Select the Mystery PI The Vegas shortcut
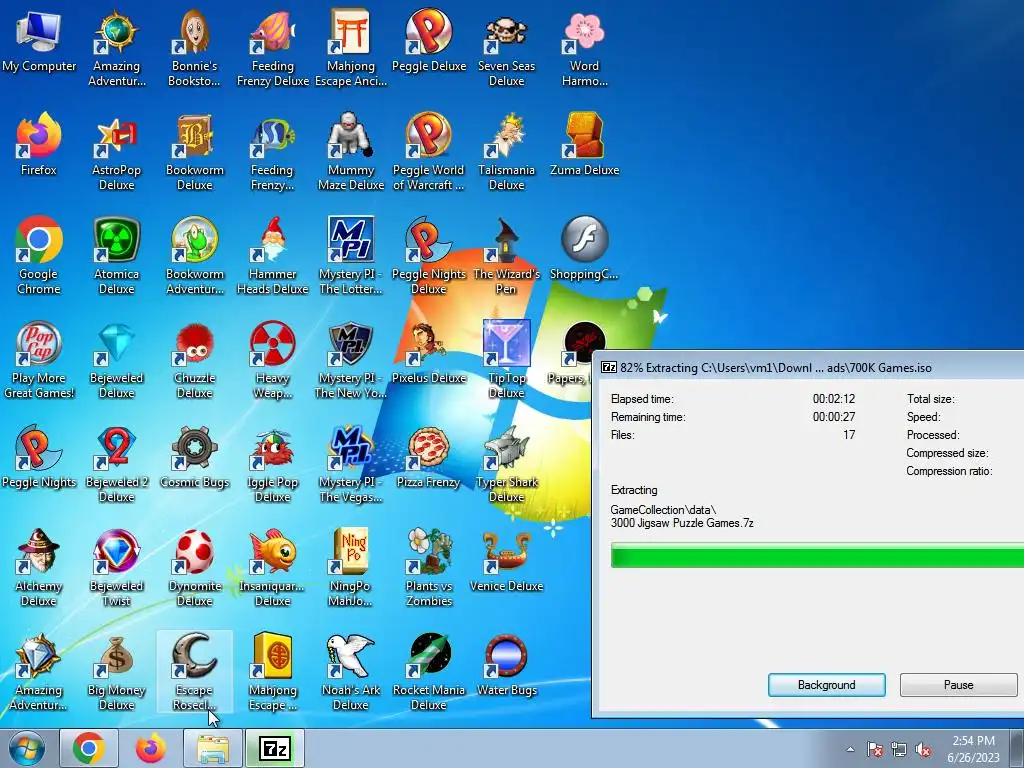This screenshot has width=1024, height=768. (351, 464)
